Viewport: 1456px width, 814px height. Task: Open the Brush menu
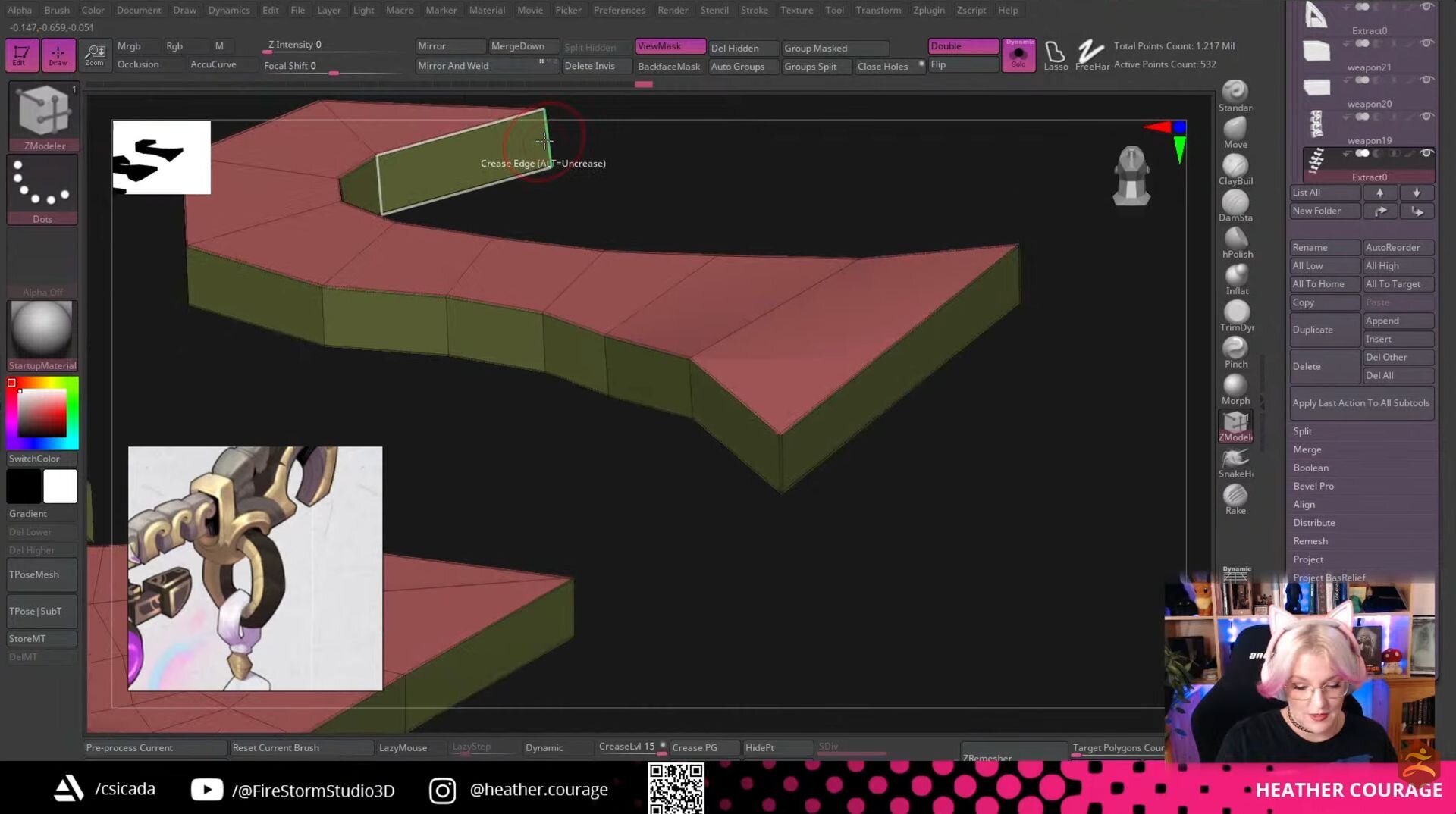coord(57,10)
